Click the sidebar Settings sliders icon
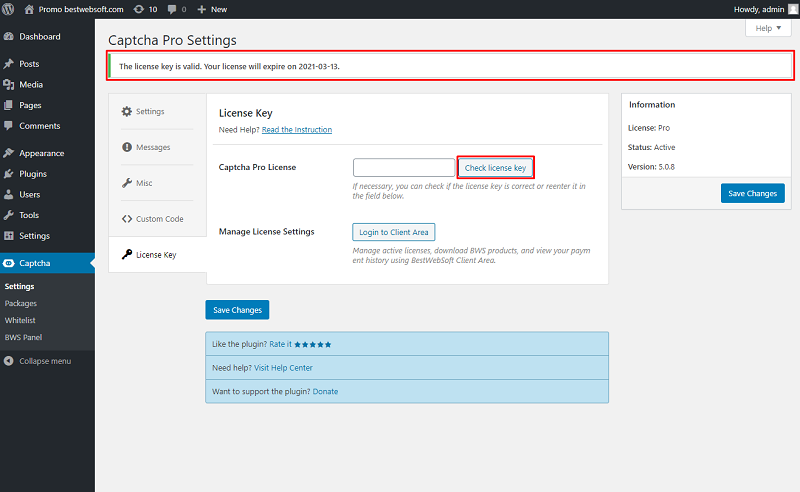 click(8, 236)
